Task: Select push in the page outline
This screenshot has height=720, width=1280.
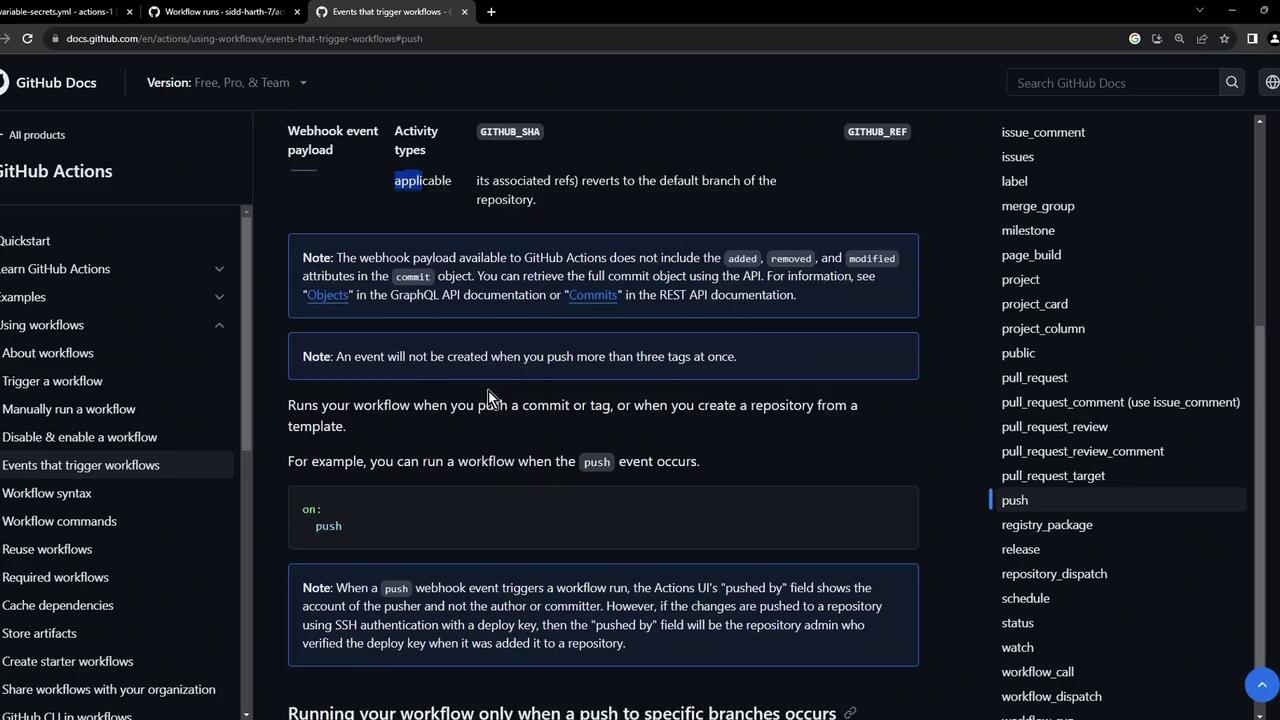Action: 1015,500
